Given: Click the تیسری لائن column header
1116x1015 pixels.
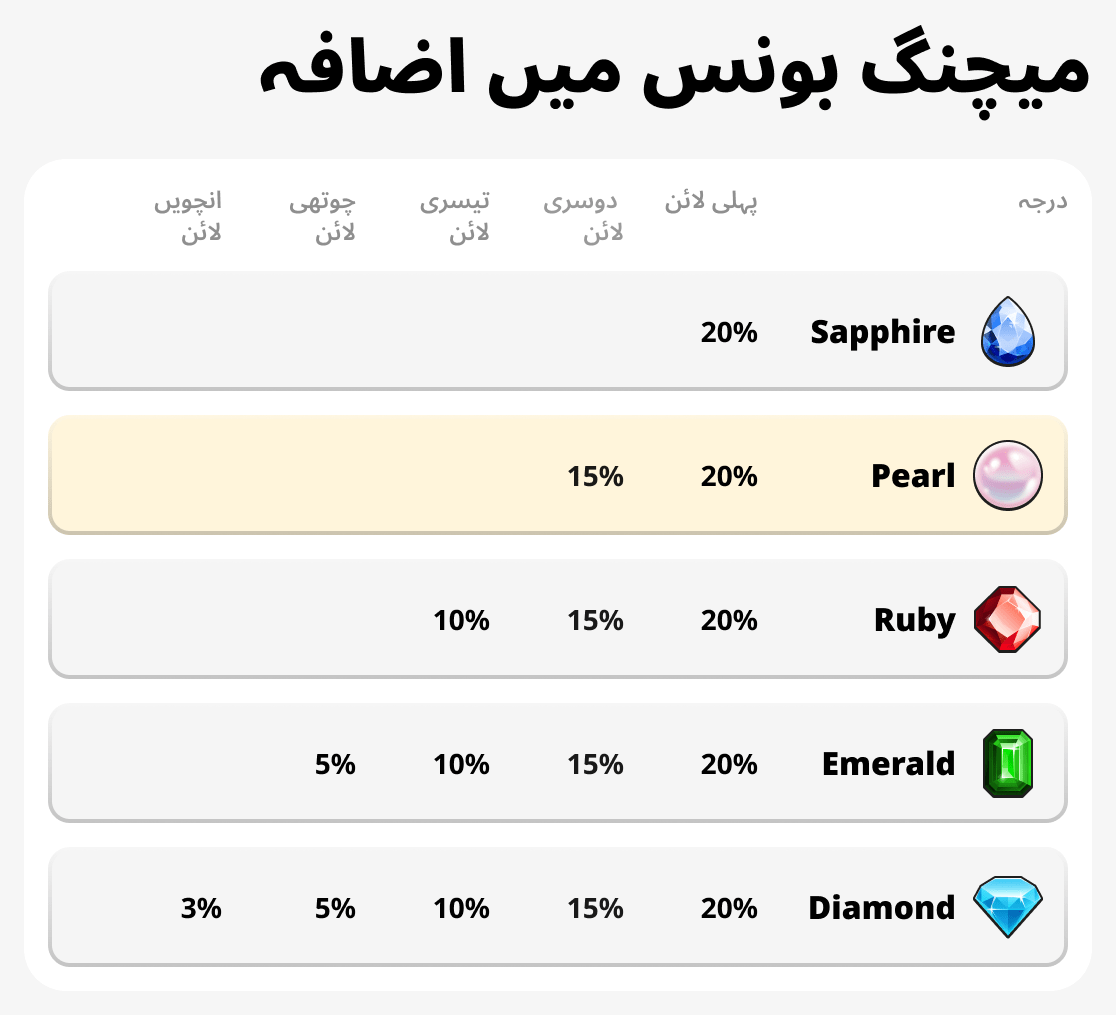Looking at the screenshot, I should pos(455,217).
